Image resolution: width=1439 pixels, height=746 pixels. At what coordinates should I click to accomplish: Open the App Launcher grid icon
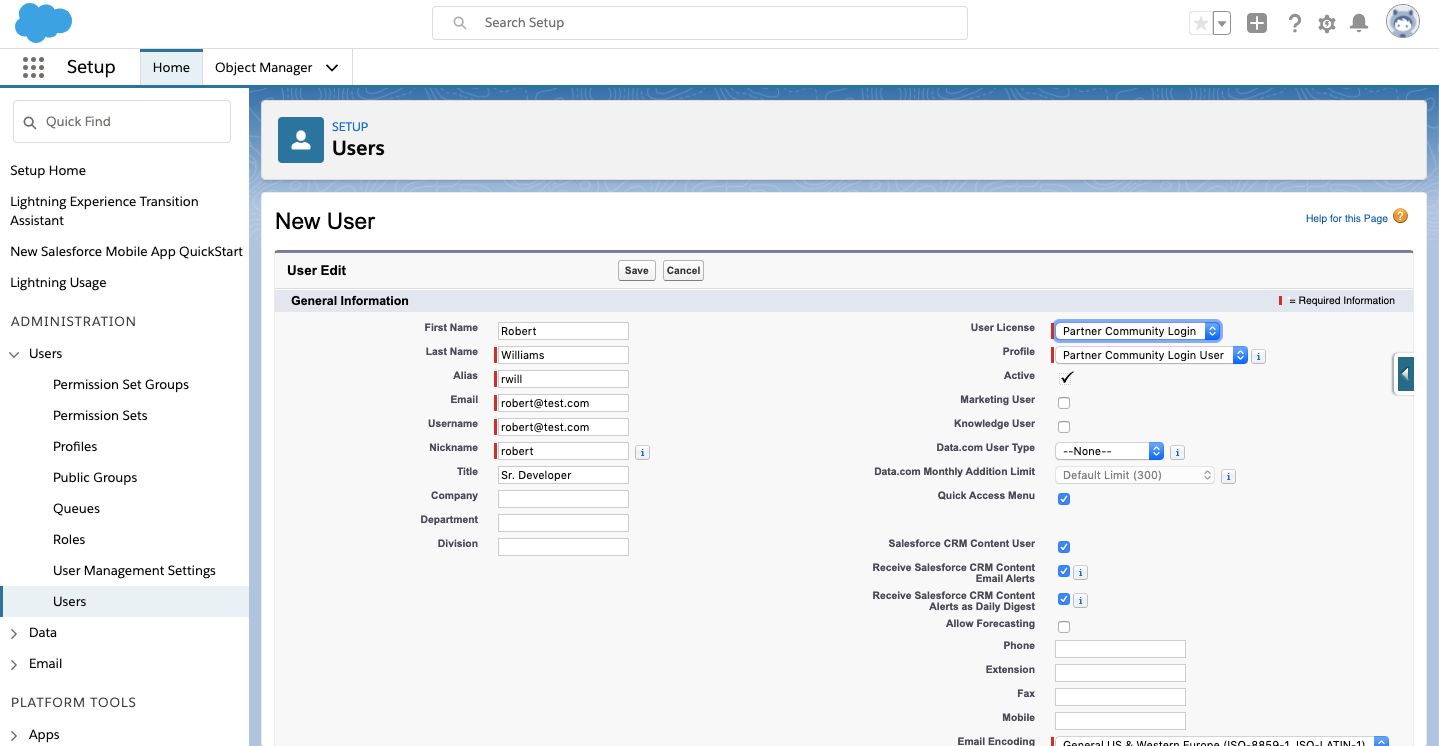[x=33, y=67]
